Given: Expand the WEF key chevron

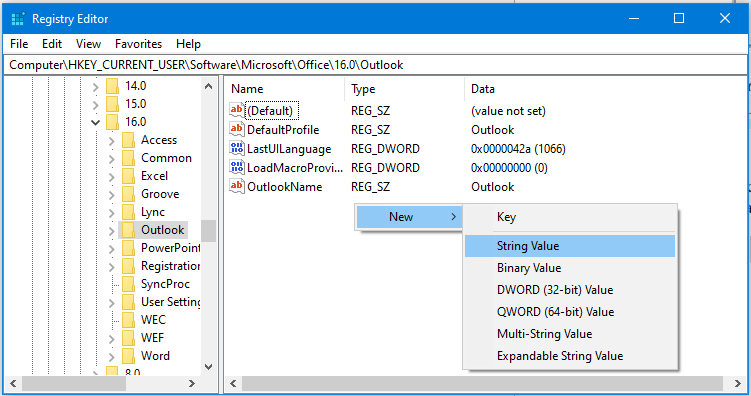Looking at the screenshot, I should coord(112,339).
